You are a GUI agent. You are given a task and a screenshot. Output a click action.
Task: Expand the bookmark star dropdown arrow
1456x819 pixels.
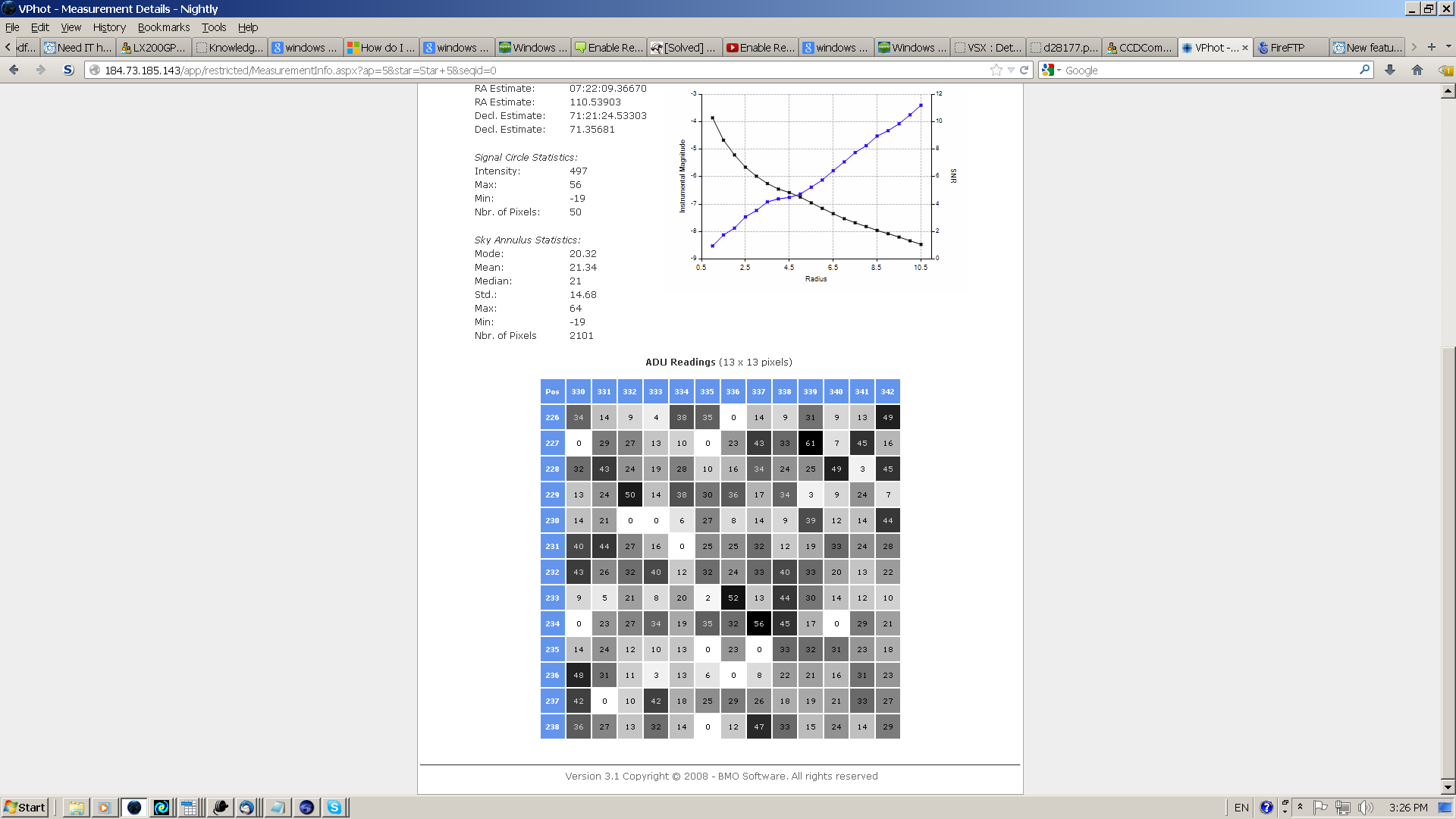(x=1011, y=70)
